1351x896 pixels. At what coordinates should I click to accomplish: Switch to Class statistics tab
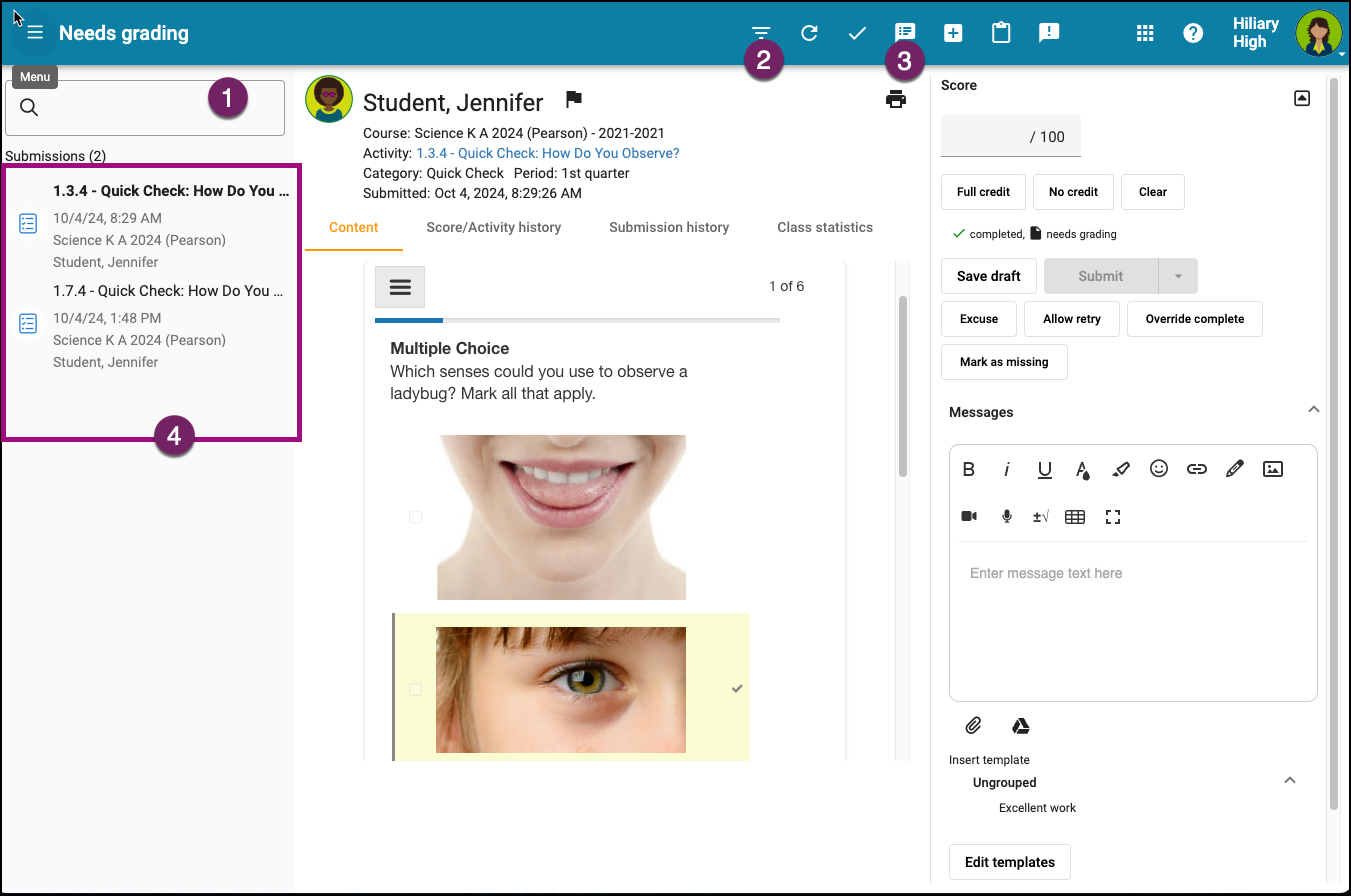point(825,227)
